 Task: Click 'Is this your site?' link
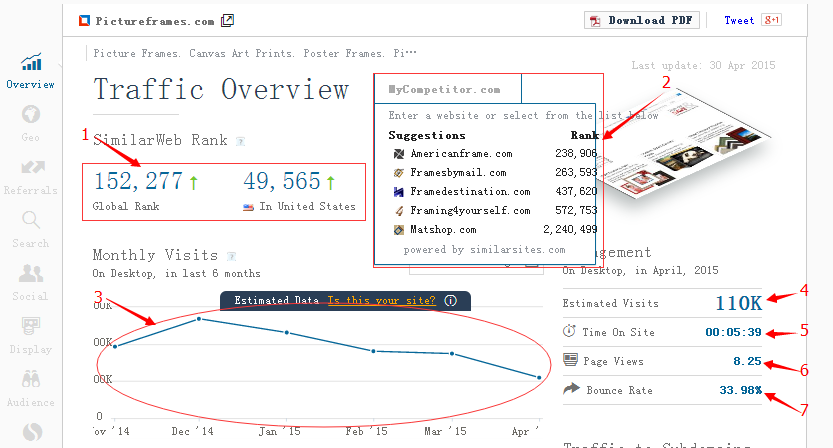point(381,300)
